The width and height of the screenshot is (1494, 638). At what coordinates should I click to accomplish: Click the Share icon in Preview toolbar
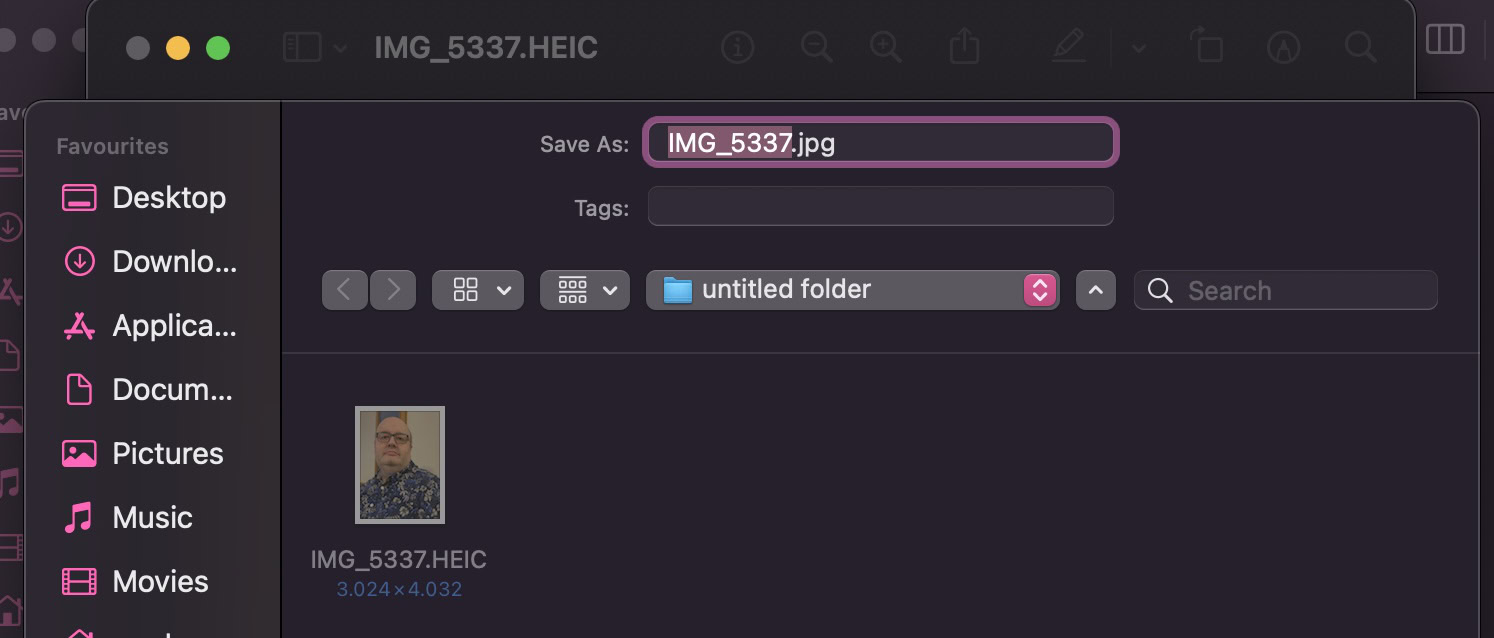pos(963,47)
